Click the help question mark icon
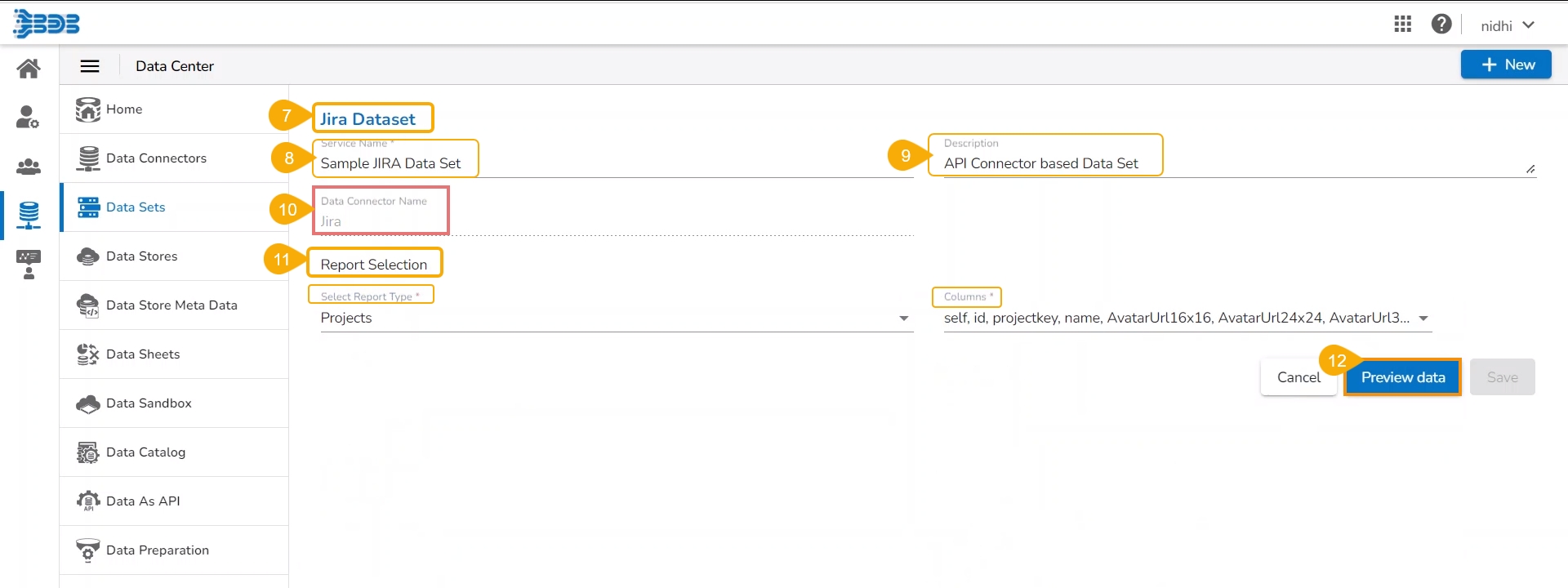 (1441, 24)
